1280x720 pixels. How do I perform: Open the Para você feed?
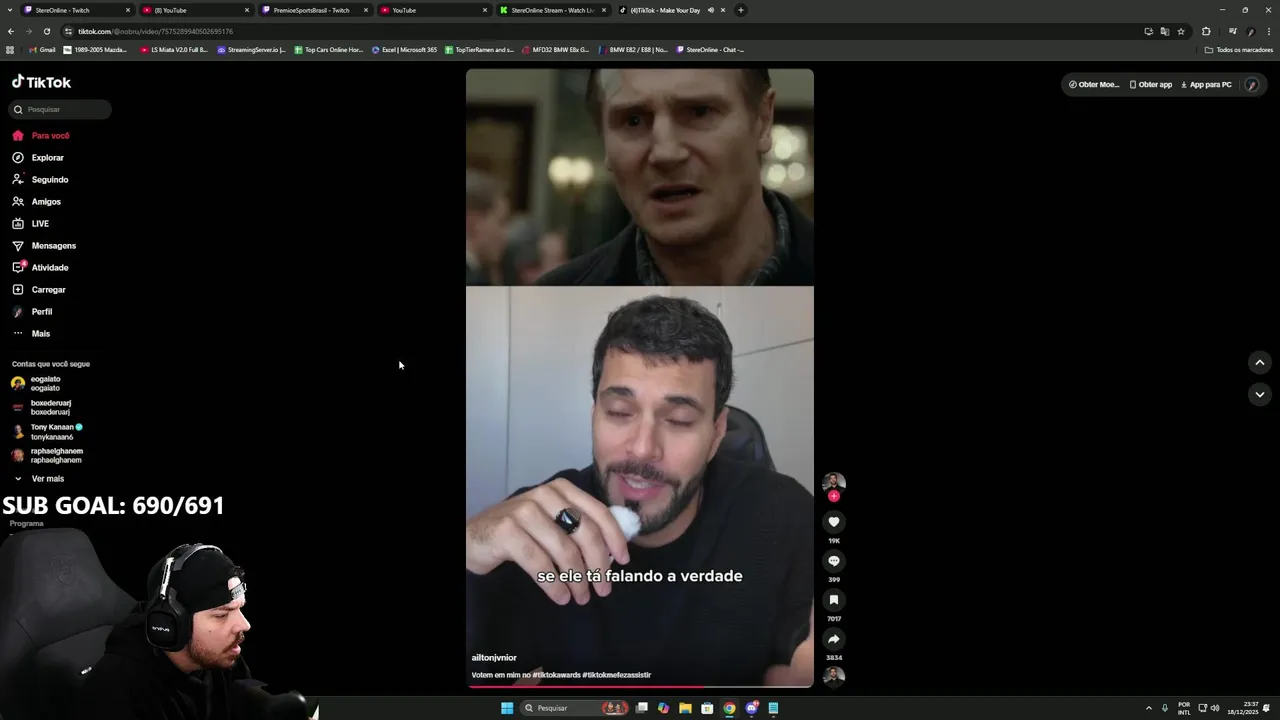[41, 135]
